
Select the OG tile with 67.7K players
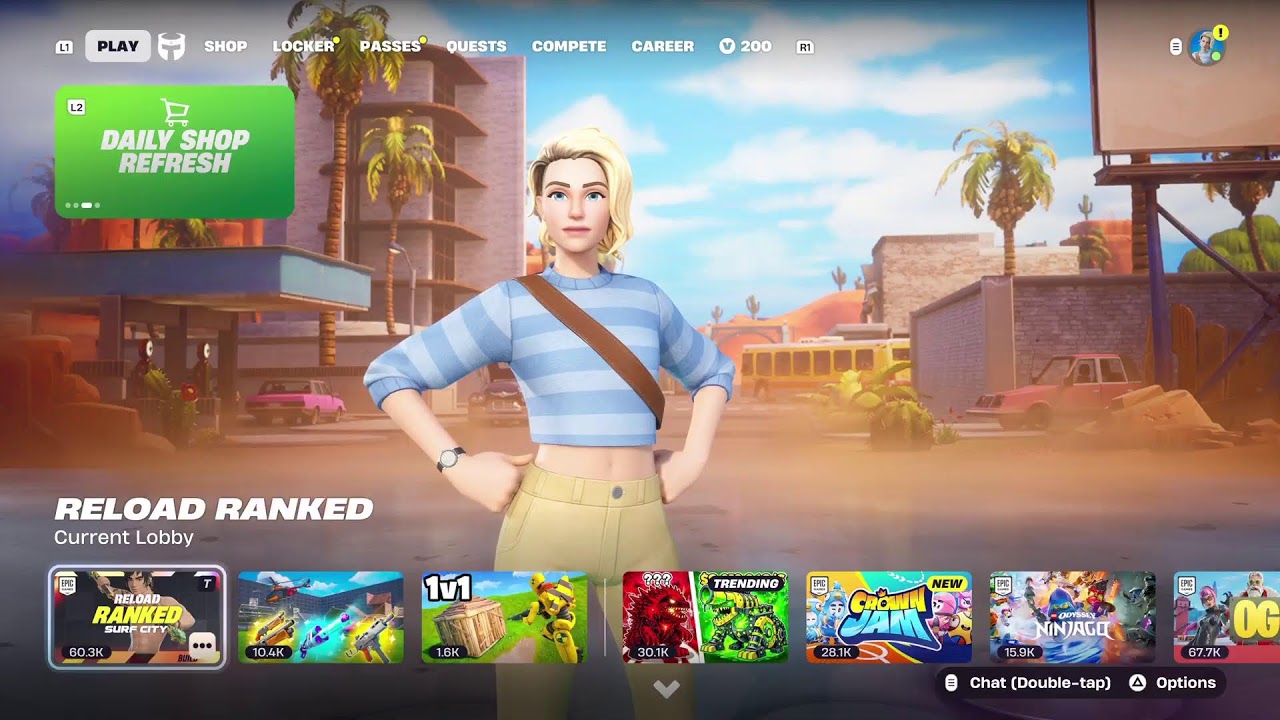point(1227,618)
